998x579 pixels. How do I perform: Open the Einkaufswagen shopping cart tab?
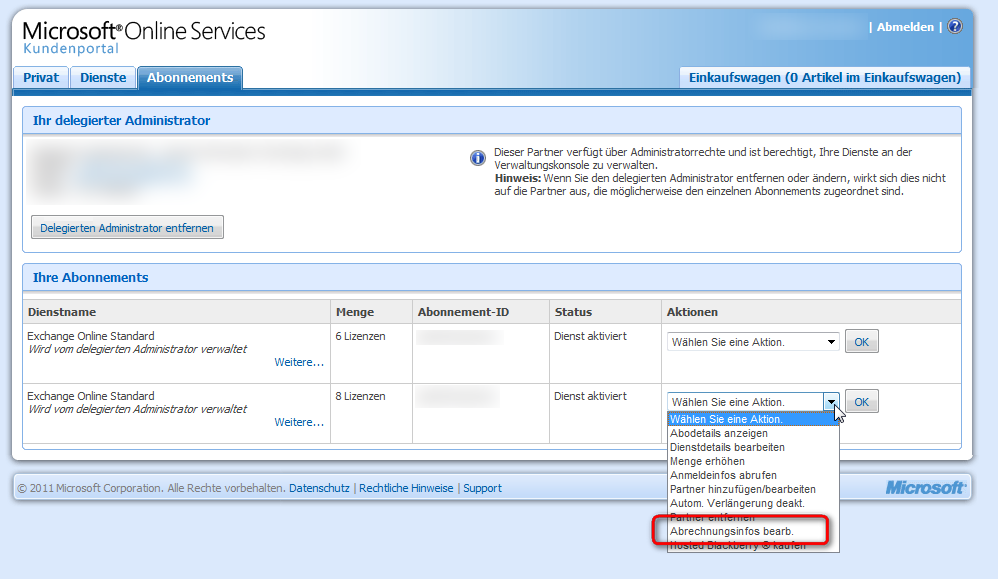824,78
